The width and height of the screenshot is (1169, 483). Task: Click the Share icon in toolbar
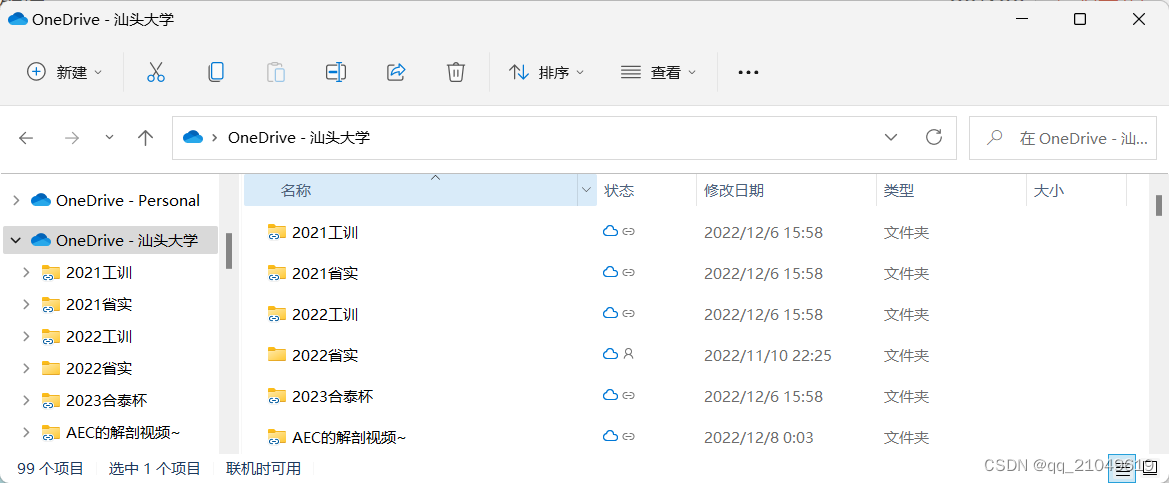pyautogui.click(x=396, y=72)
